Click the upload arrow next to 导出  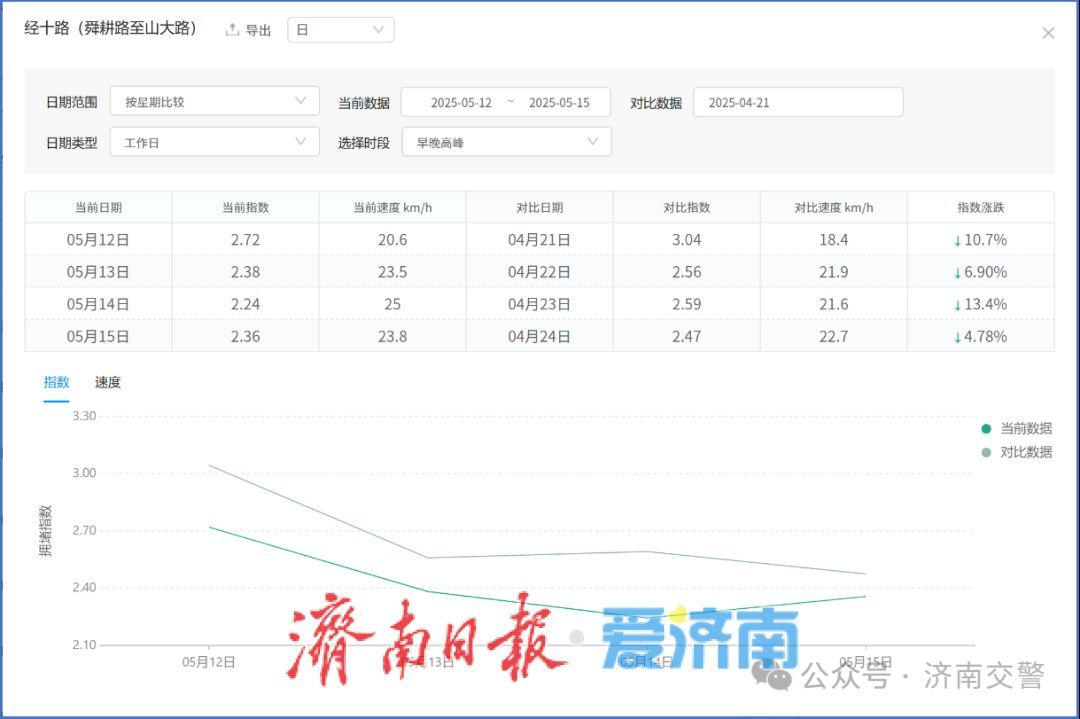pos(232,29)
